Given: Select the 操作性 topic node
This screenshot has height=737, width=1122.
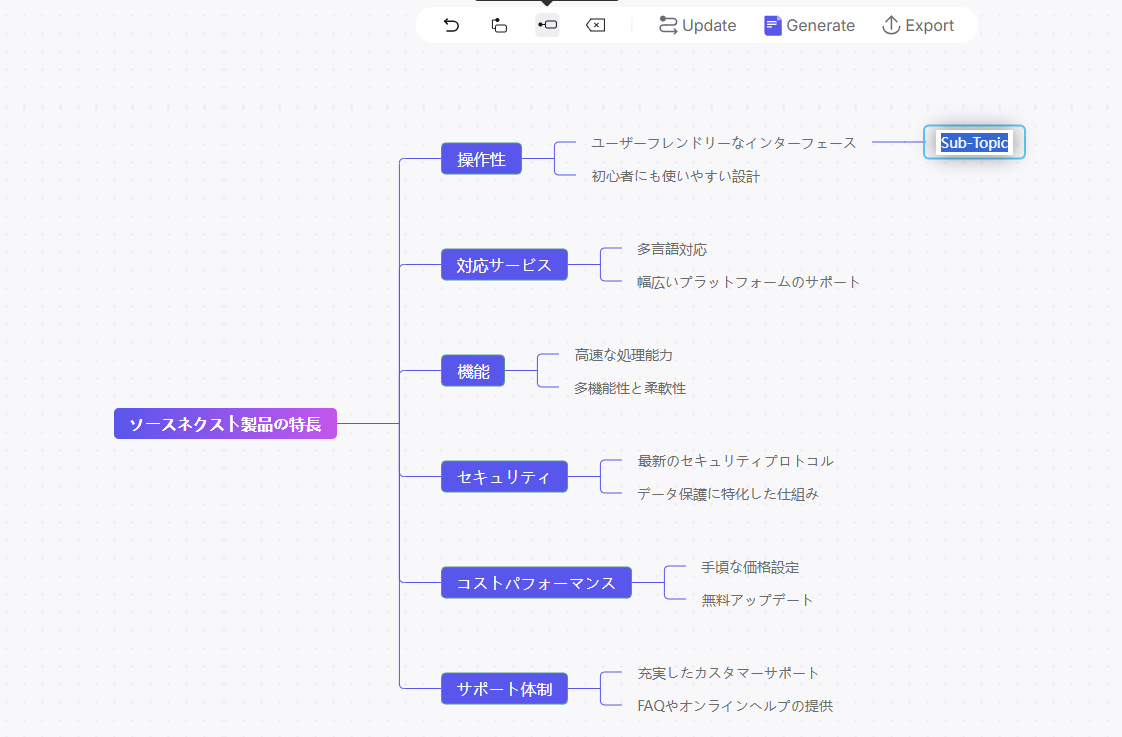Looking at the screenshot, I should pyautogui.click(x=481, y=158).
